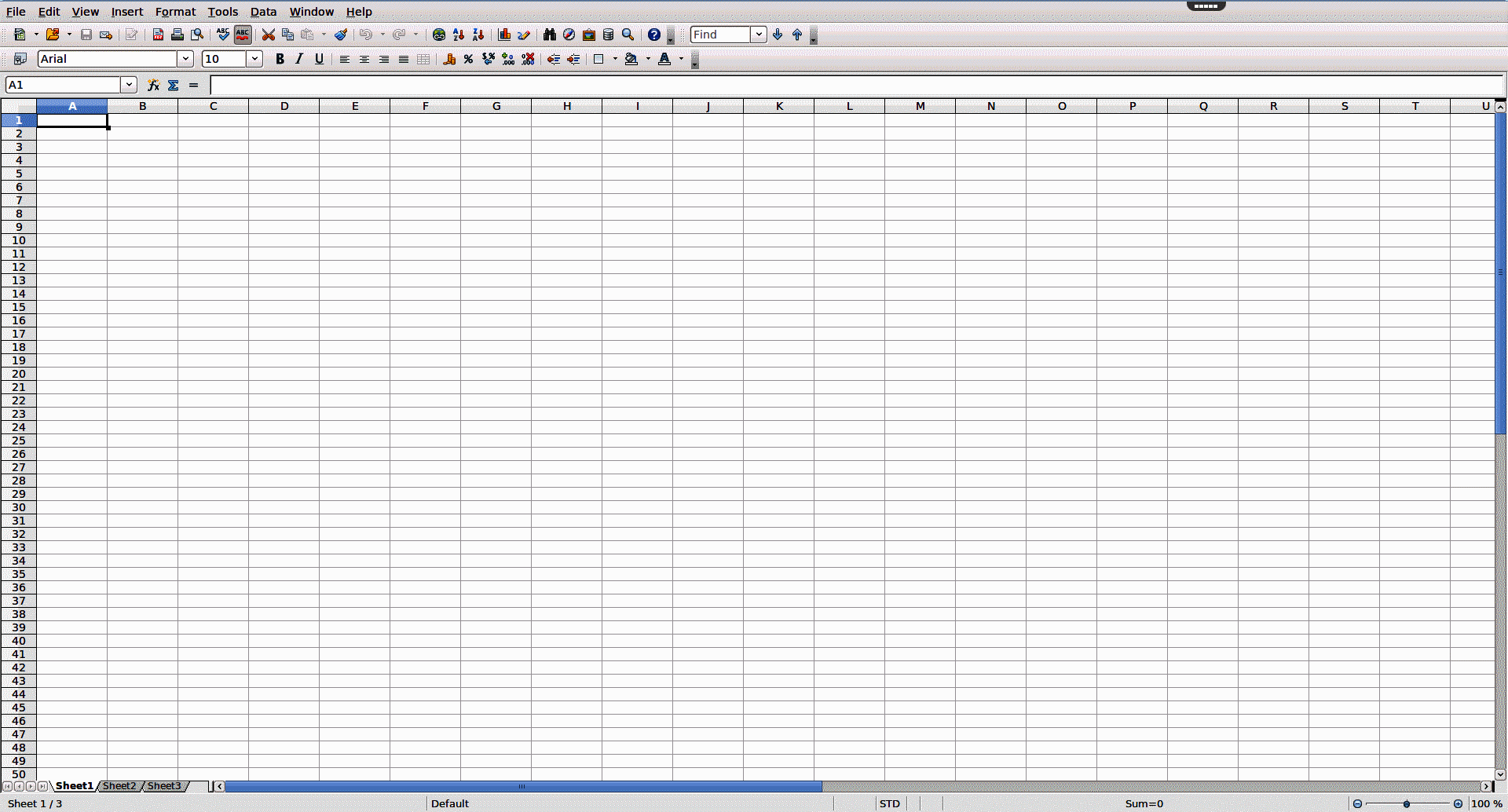Image resolution: width=1508 pixels, height=812 pixels.
Task: Open the Data menu
Action: pos(263,12)
